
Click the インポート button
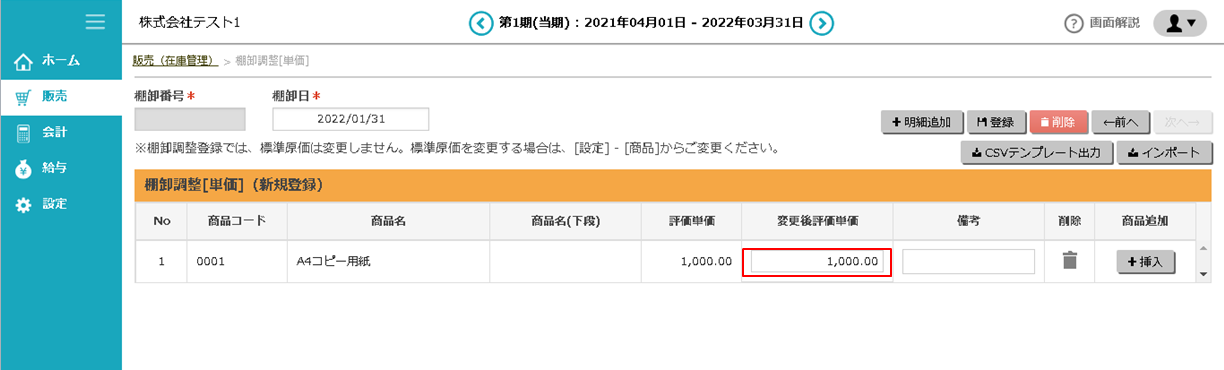[1164, 153]
